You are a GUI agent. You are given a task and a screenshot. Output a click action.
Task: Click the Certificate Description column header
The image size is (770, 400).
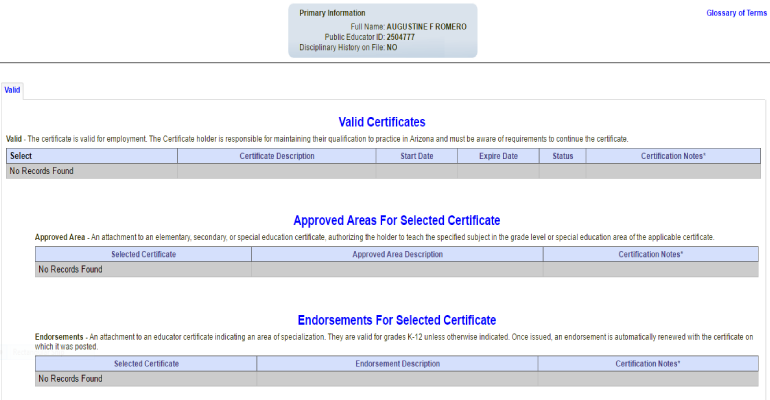pyautogui.click(x=277, y=156)
